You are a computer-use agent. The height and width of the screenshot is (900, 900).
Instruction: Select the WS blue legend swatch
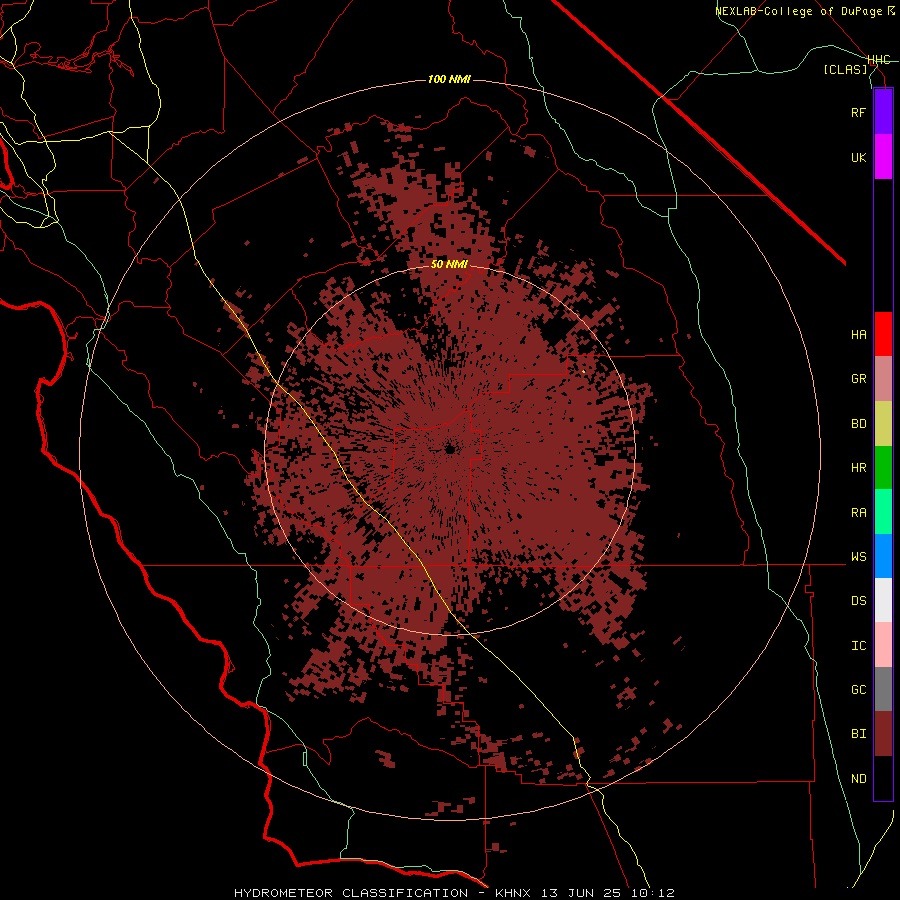click(x=883, y=556)
